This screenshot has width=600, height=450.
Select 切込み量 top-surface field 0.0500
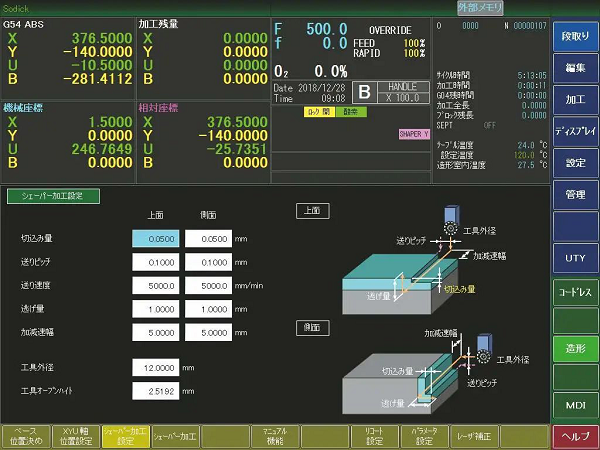point(155,239)
